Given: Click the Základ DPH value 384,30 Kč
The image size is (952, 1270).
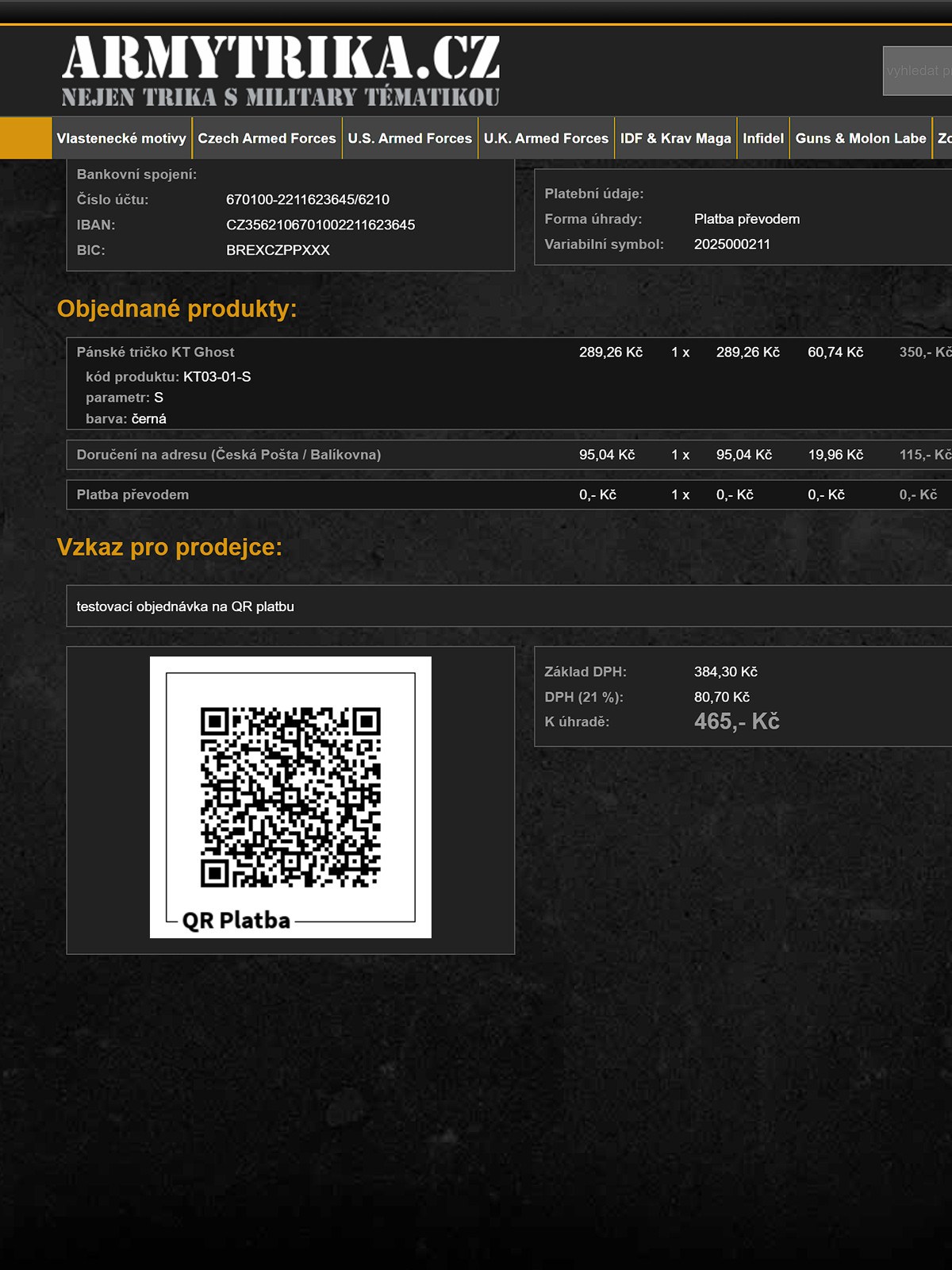Looking at the screenshot, I should [726, 672].
